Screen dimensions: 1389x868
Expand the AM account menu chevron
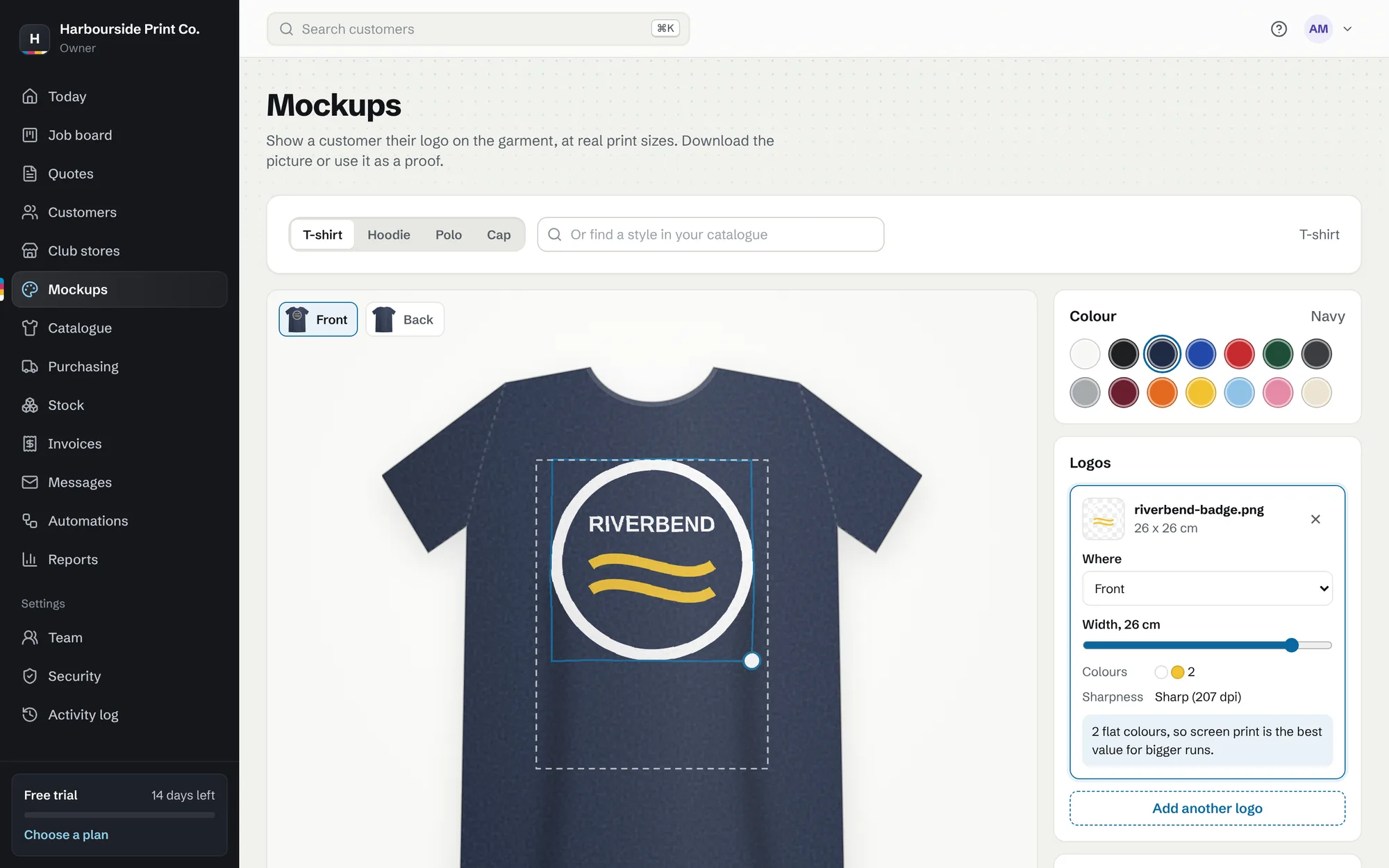tap(1347, 29)
